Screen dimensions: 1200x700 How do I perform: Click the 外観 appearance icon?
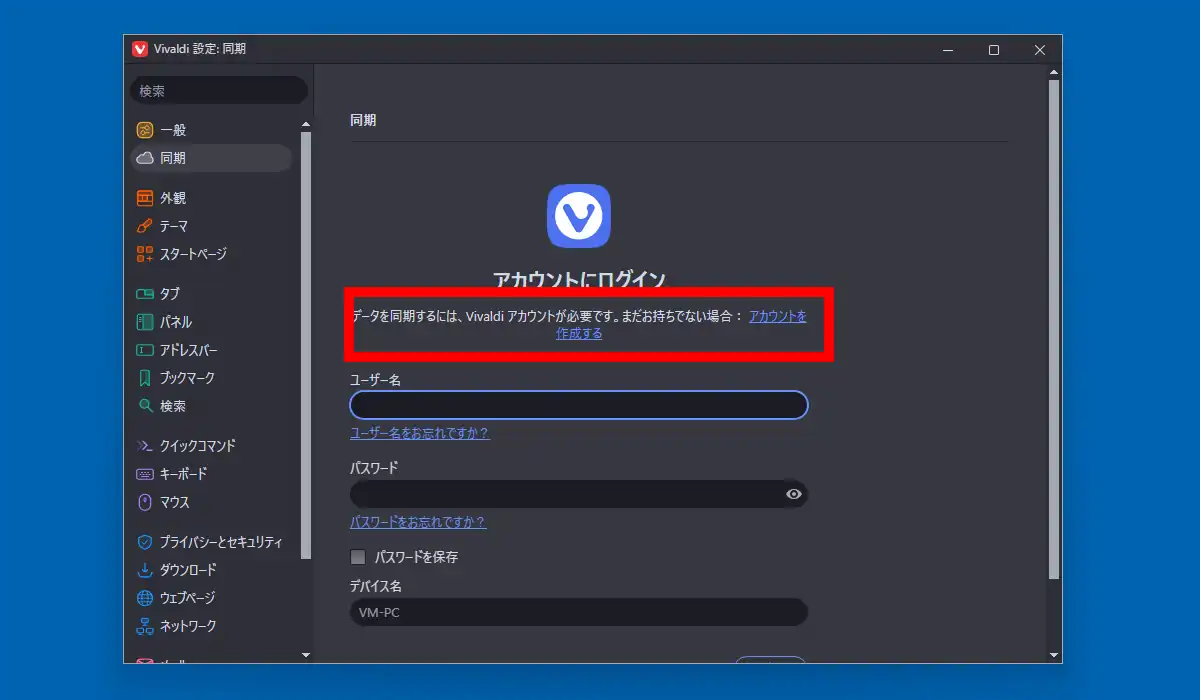[145, 198]
